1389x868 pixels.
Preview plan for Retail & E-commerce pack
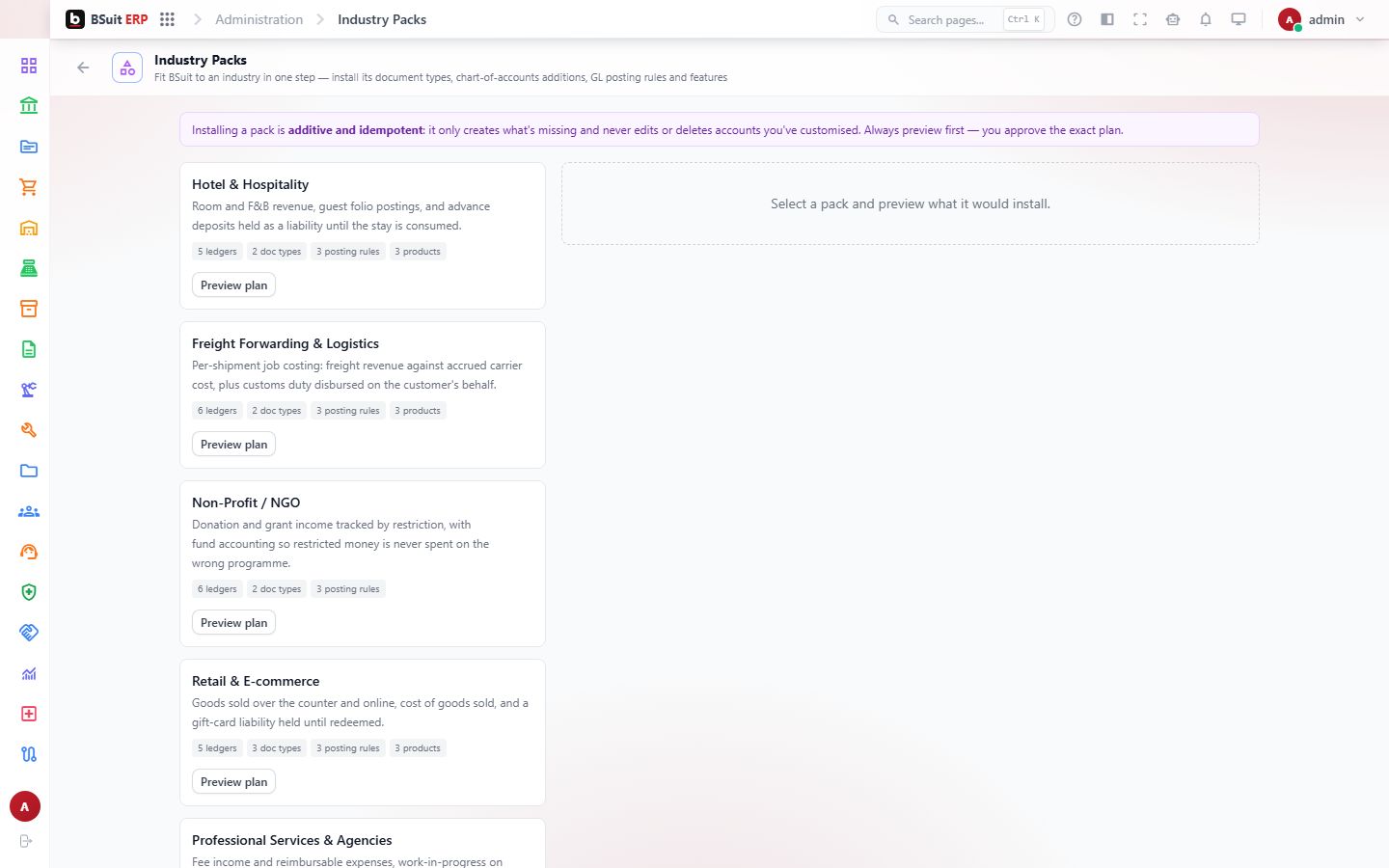point(234,782)
